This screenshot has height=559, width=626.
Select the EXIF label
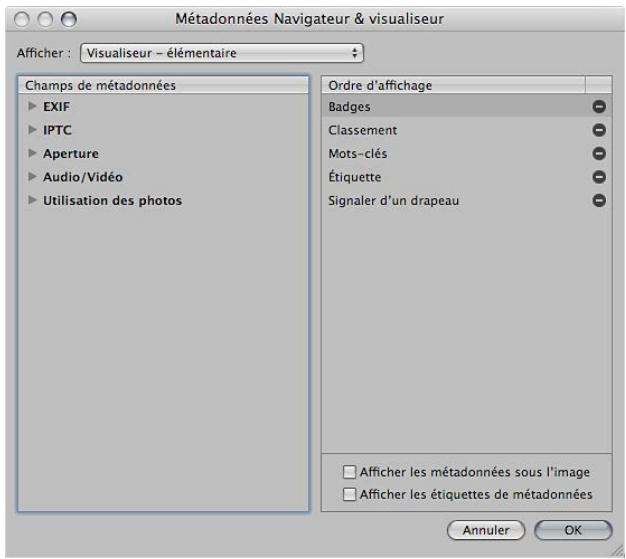56,107
